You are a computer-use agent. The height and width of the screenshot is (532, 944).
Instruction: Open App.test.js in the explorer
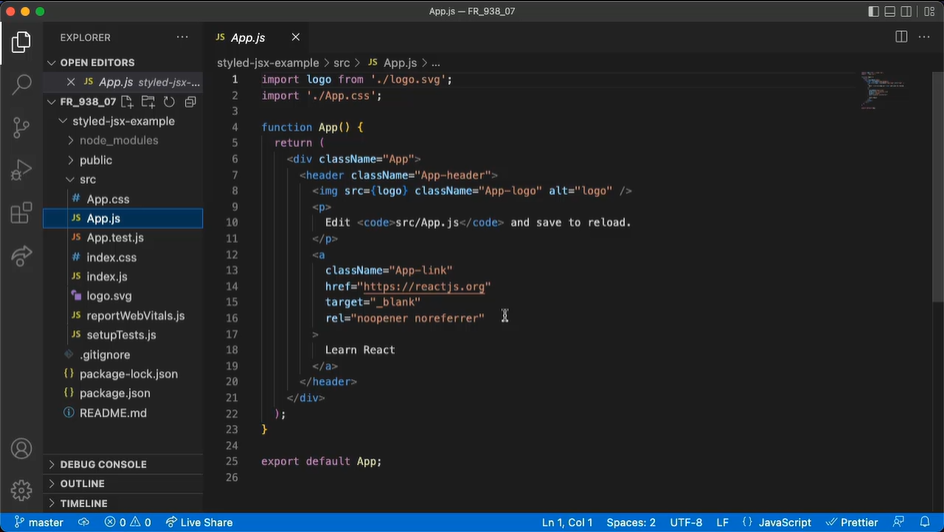pyautogui.click(x=123, y=238)
